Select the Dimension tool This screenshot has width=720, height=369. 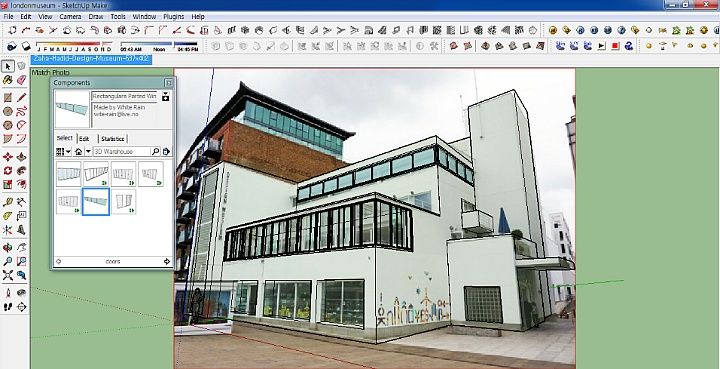click(x=21, y=202)
